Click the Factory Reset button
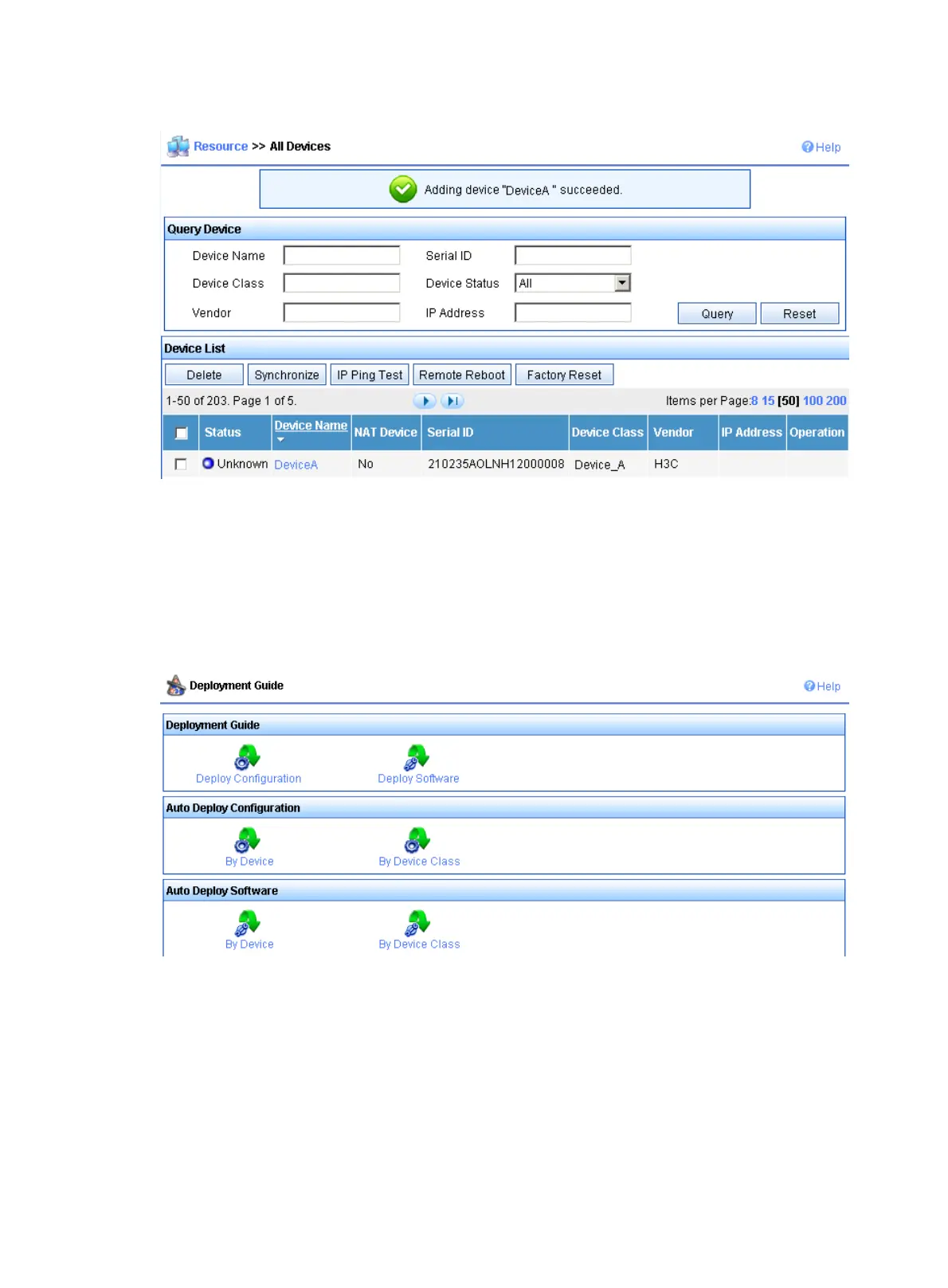 pos(564,375)
